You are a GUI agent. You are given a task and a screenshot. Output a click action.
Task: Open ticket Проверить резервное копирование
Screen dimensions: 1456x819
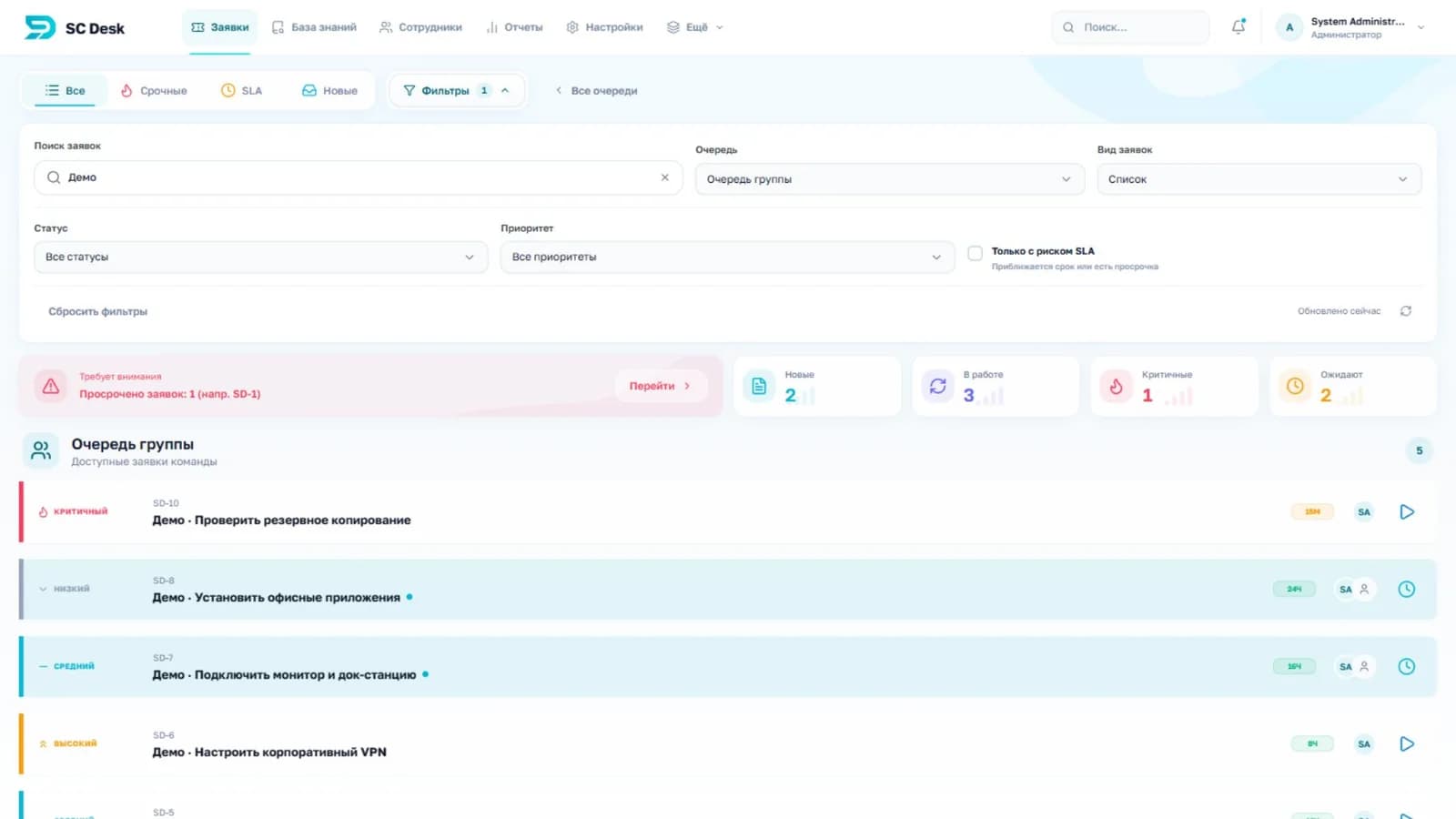(281, 521)
